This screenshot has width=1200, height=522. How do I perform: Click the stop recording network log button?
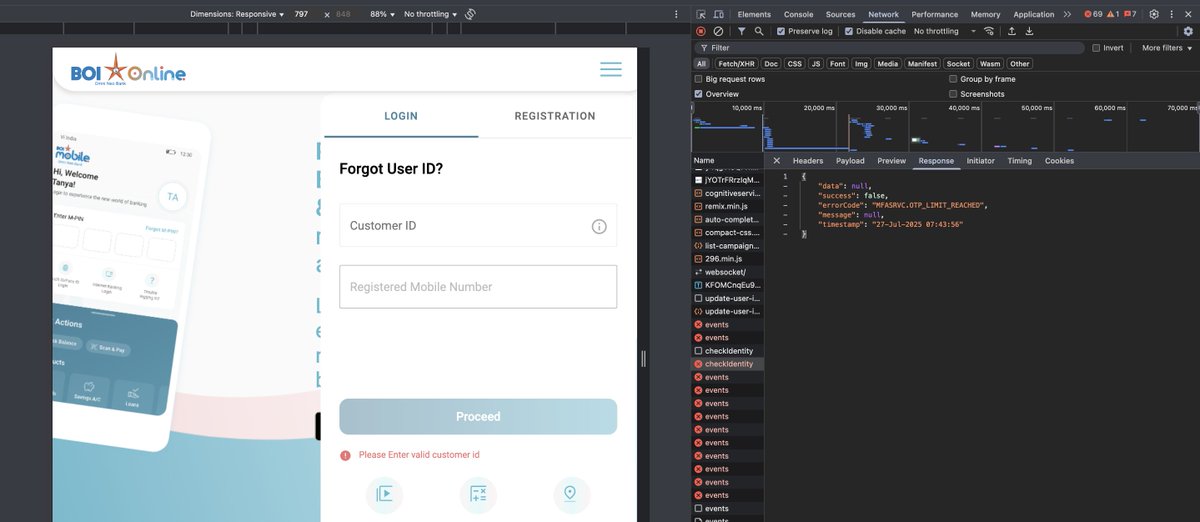[x=701, y=31]
